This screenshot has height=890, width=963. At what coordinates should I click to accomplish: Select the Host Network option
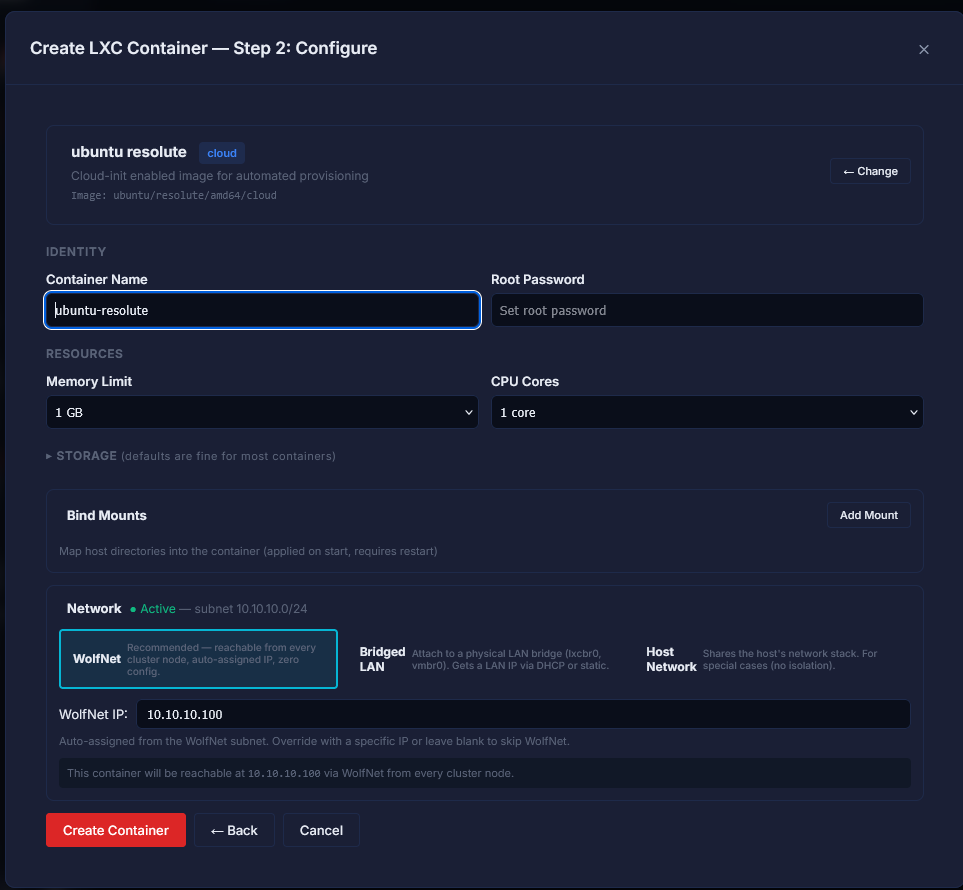pos(771,659)
